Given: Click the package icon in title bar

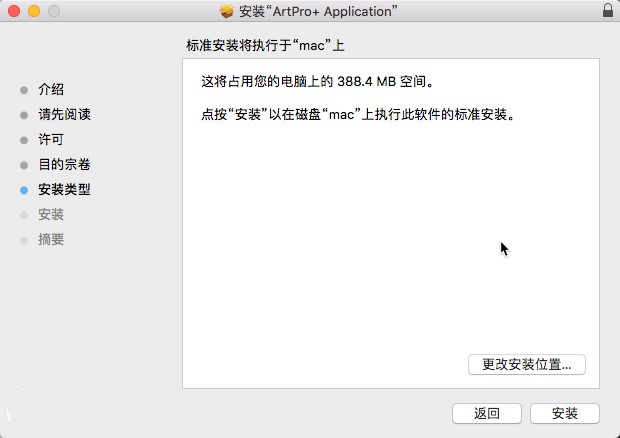Looking at the screenshot, I should coord(227,11).
